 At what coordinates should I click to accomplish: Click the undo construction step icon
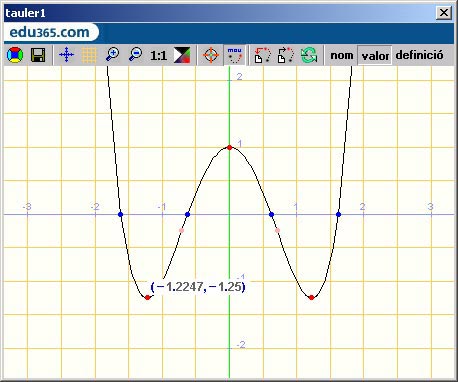tap(263, 55)
